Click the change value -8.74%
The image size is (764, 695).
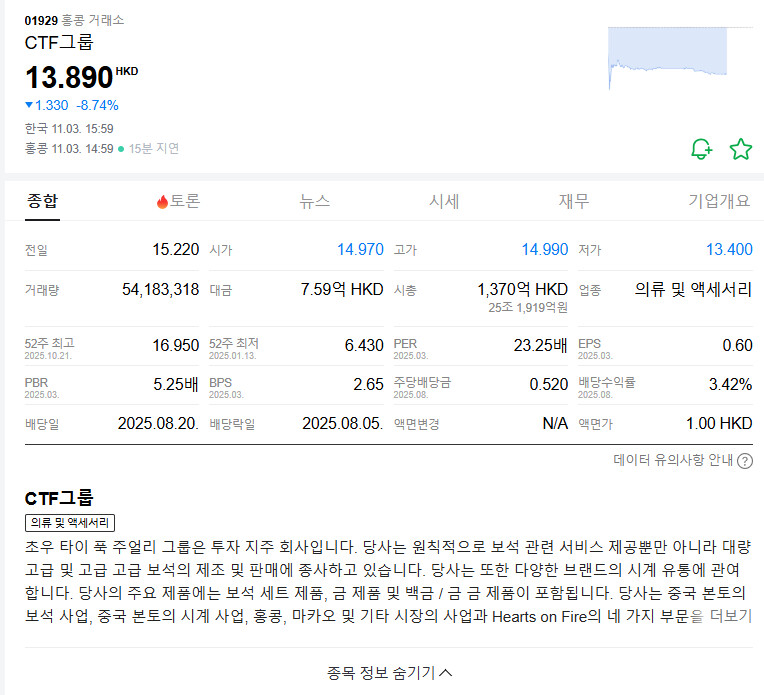pos(97,105)
